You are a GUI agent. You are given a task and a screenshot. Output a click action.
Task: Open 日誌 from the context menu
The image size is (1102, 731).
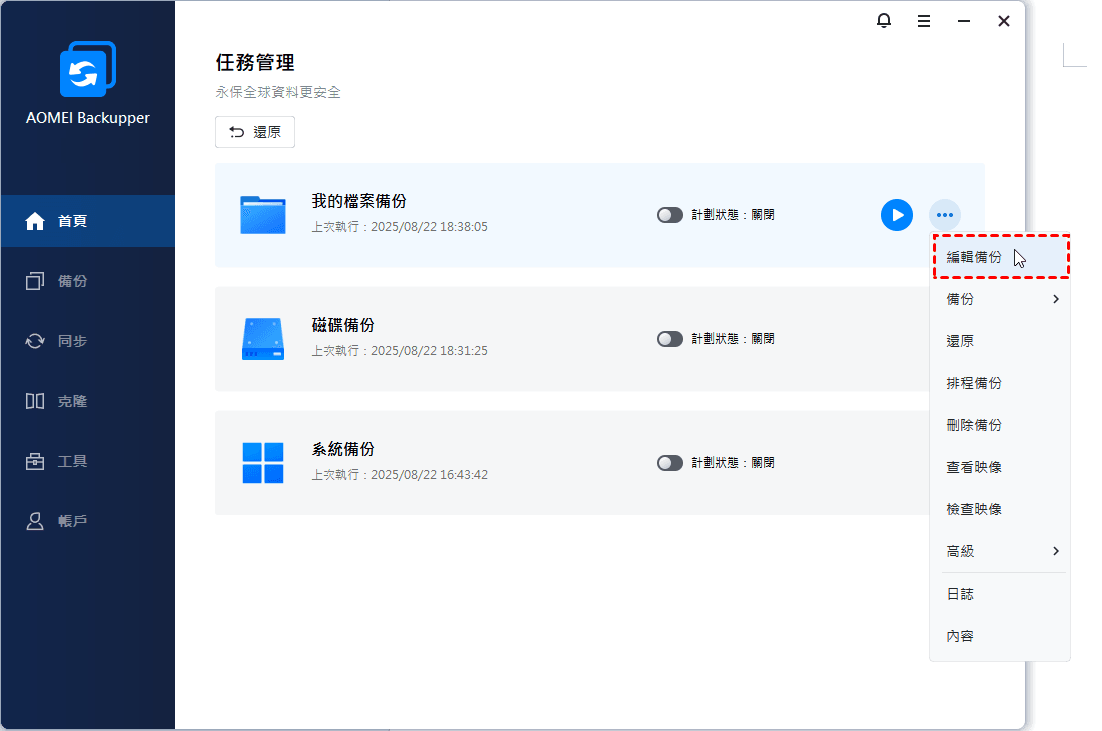point(999,594)
